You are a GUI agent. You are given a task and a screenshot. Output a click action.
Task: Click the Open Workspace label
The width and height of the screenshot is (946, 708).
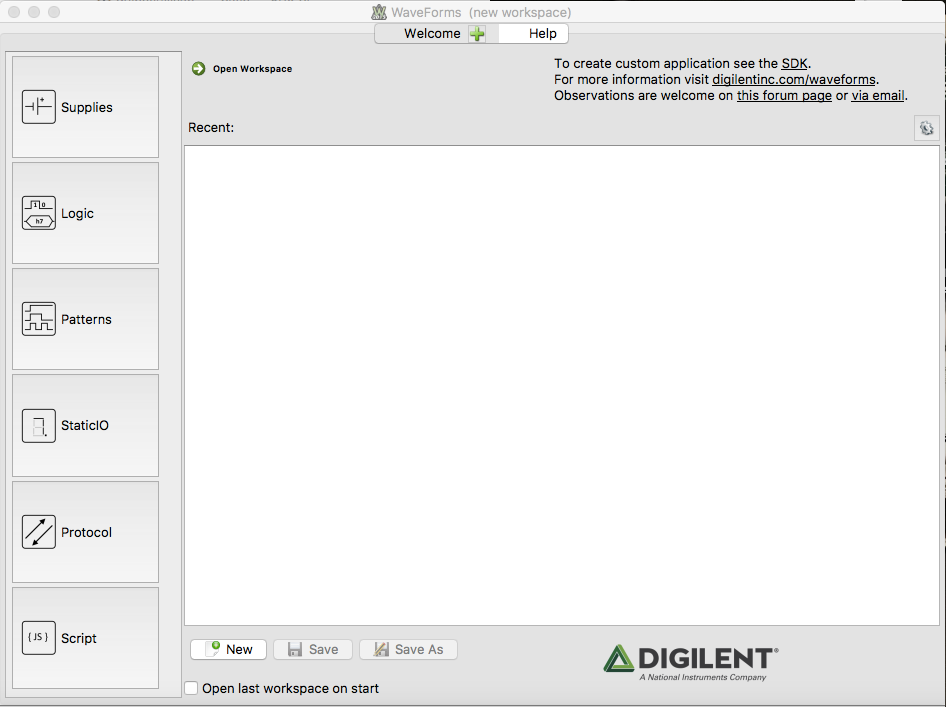(x=252, y=69)
